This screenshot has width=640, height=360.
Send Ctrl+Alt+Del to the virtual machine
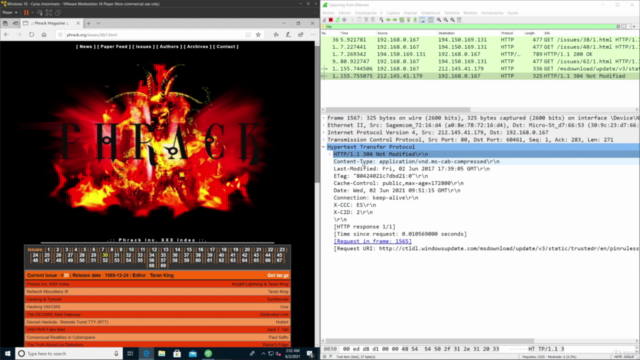(x=40, y=13)
